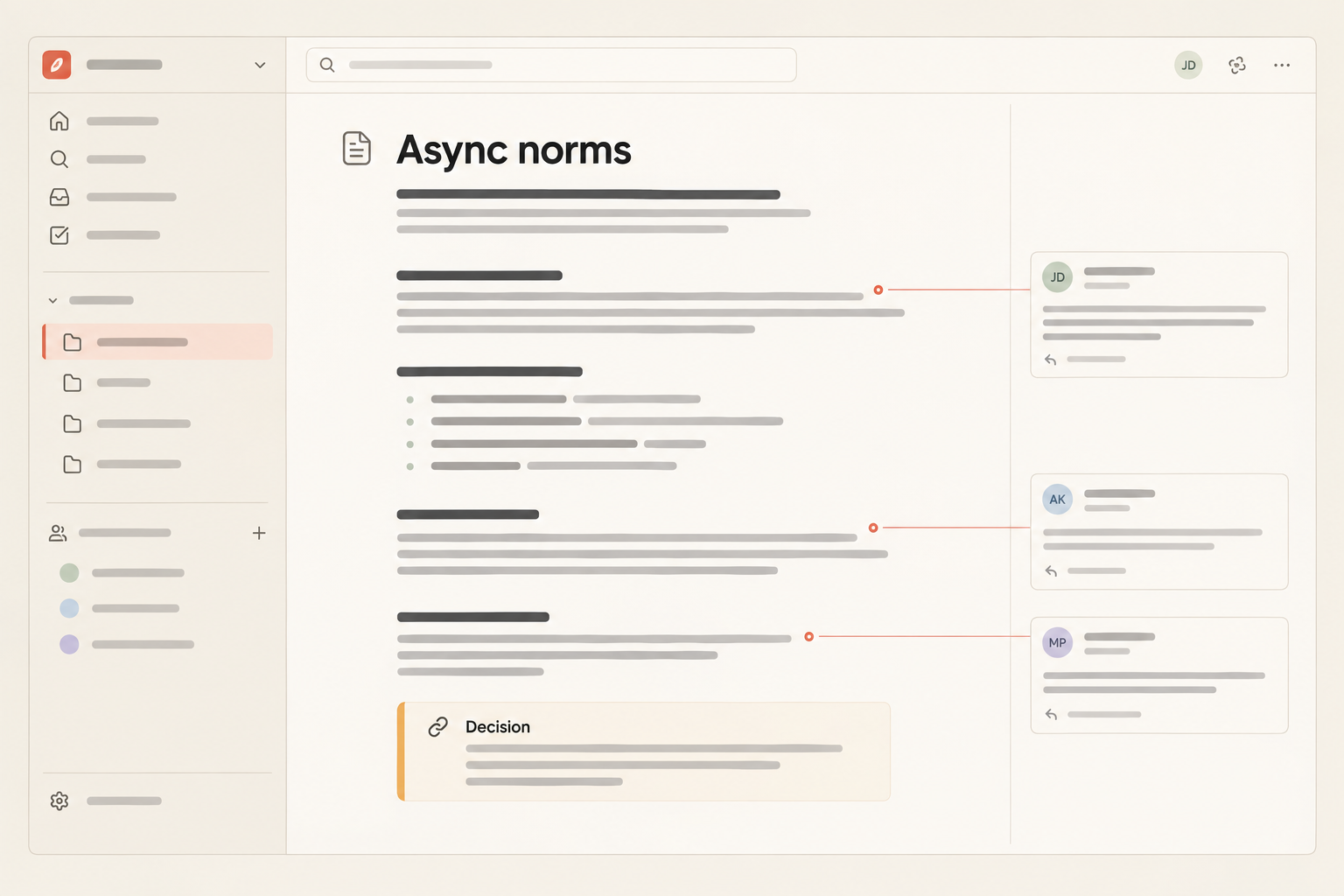Open the second folder in sidebar
Screen dimensions: 1344x896
click(107, 383)
